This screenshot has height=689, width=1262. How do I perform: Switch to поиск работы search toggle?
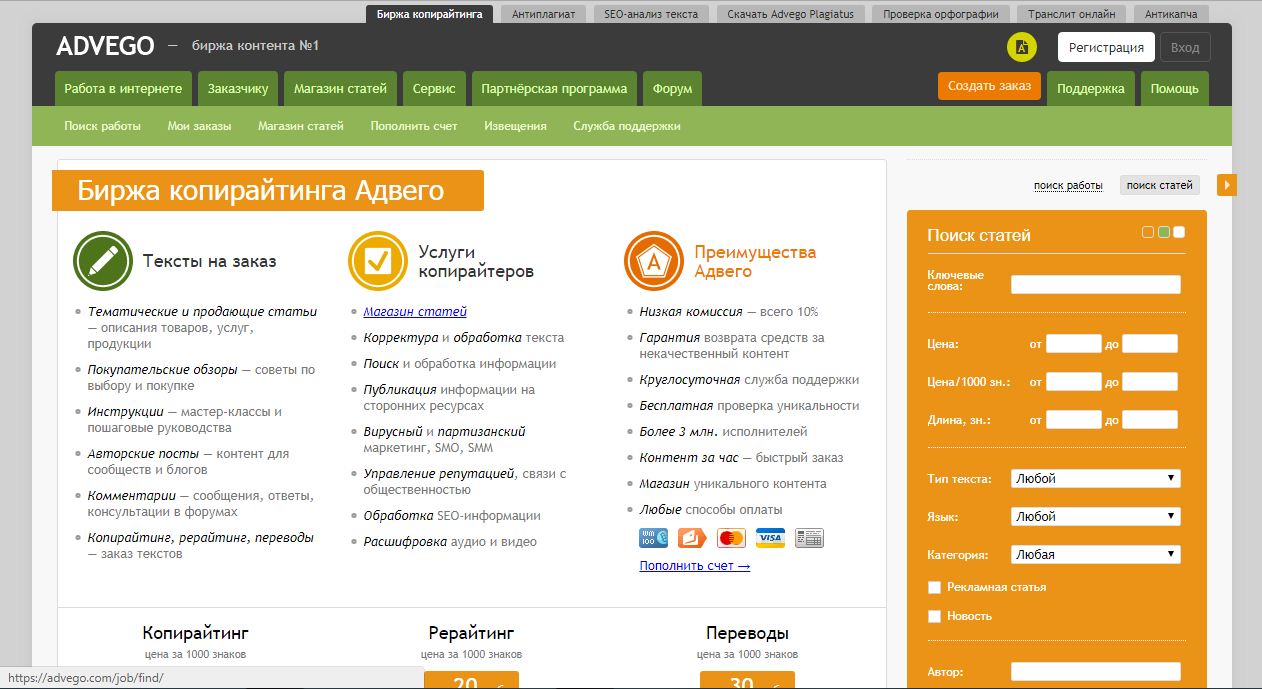[1068, 185]
